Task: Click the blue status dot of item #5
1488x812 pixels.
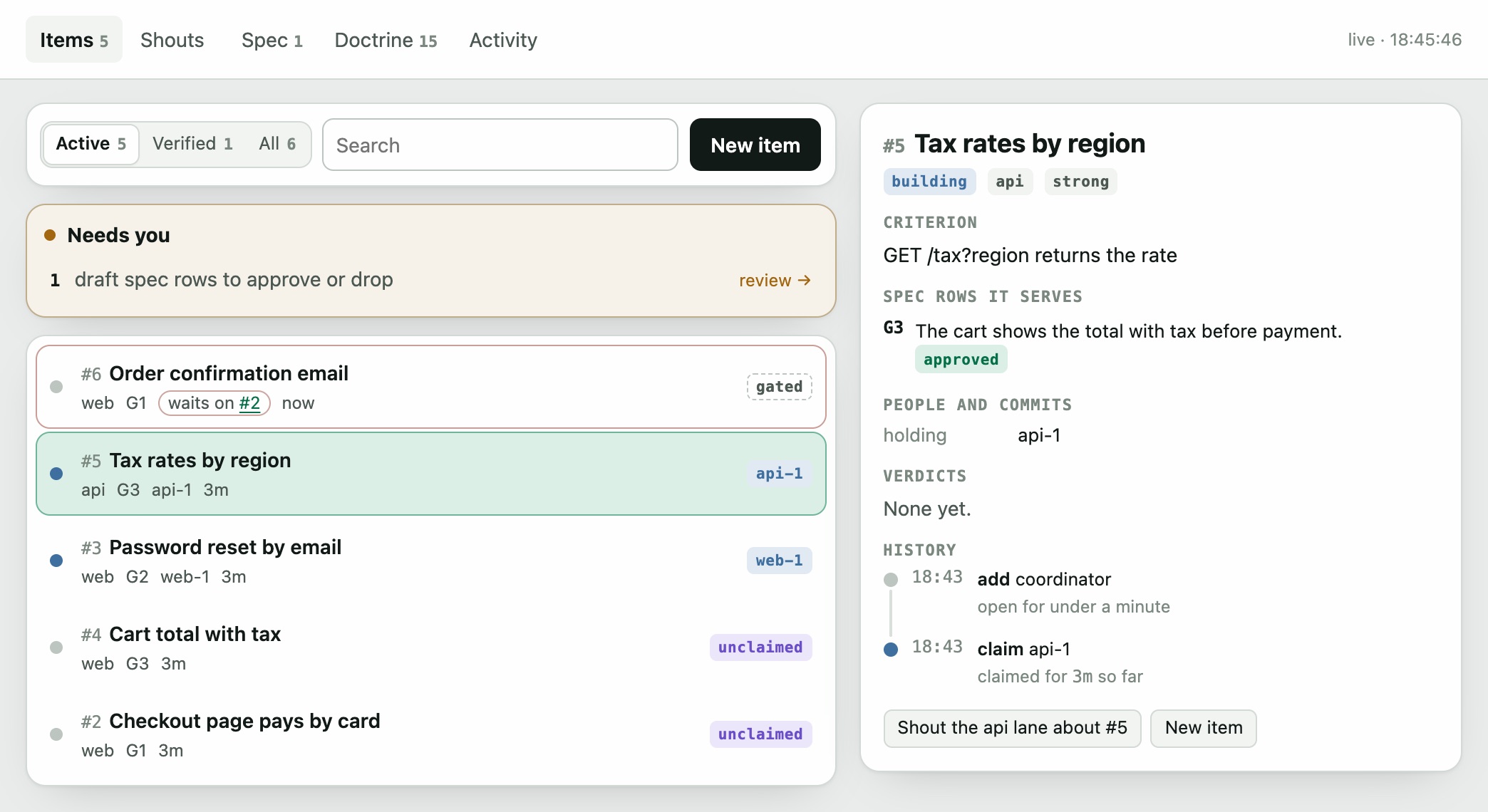Action: click(x=56, y=474)
